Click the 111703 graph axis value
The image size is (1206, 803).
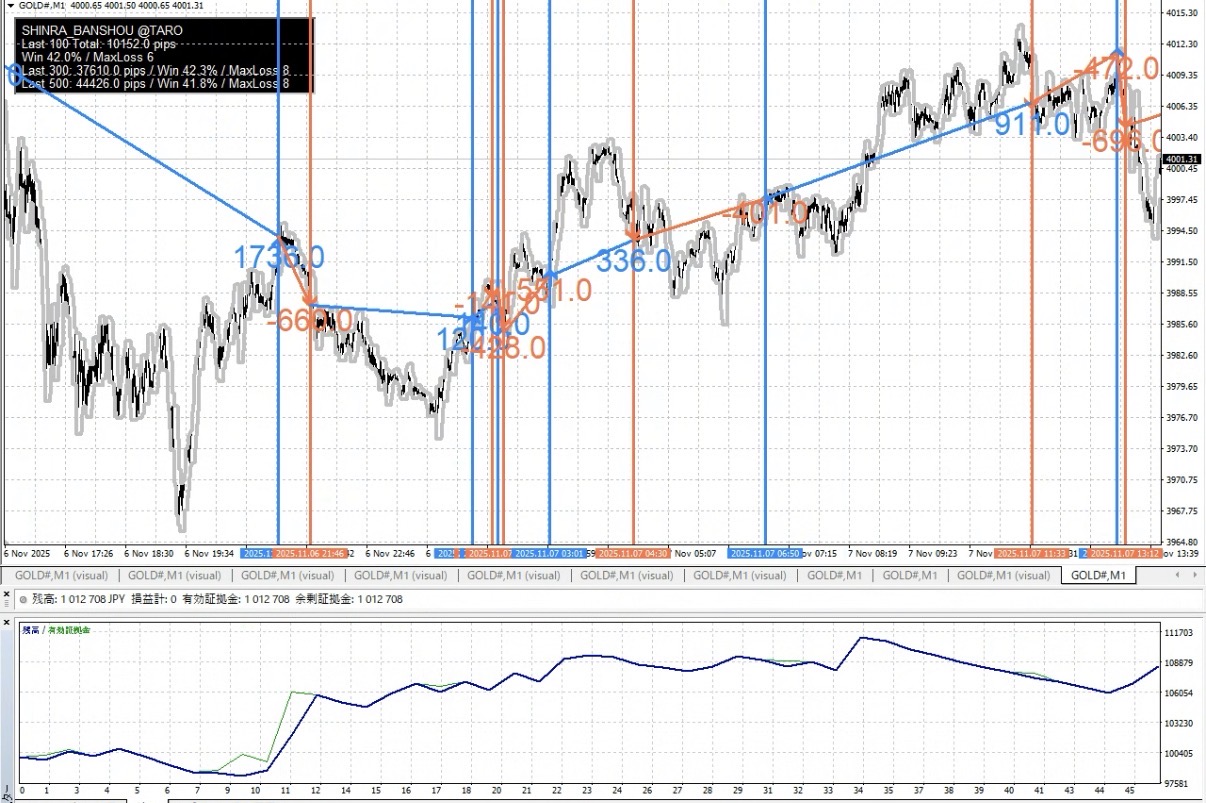[1181, 633]
